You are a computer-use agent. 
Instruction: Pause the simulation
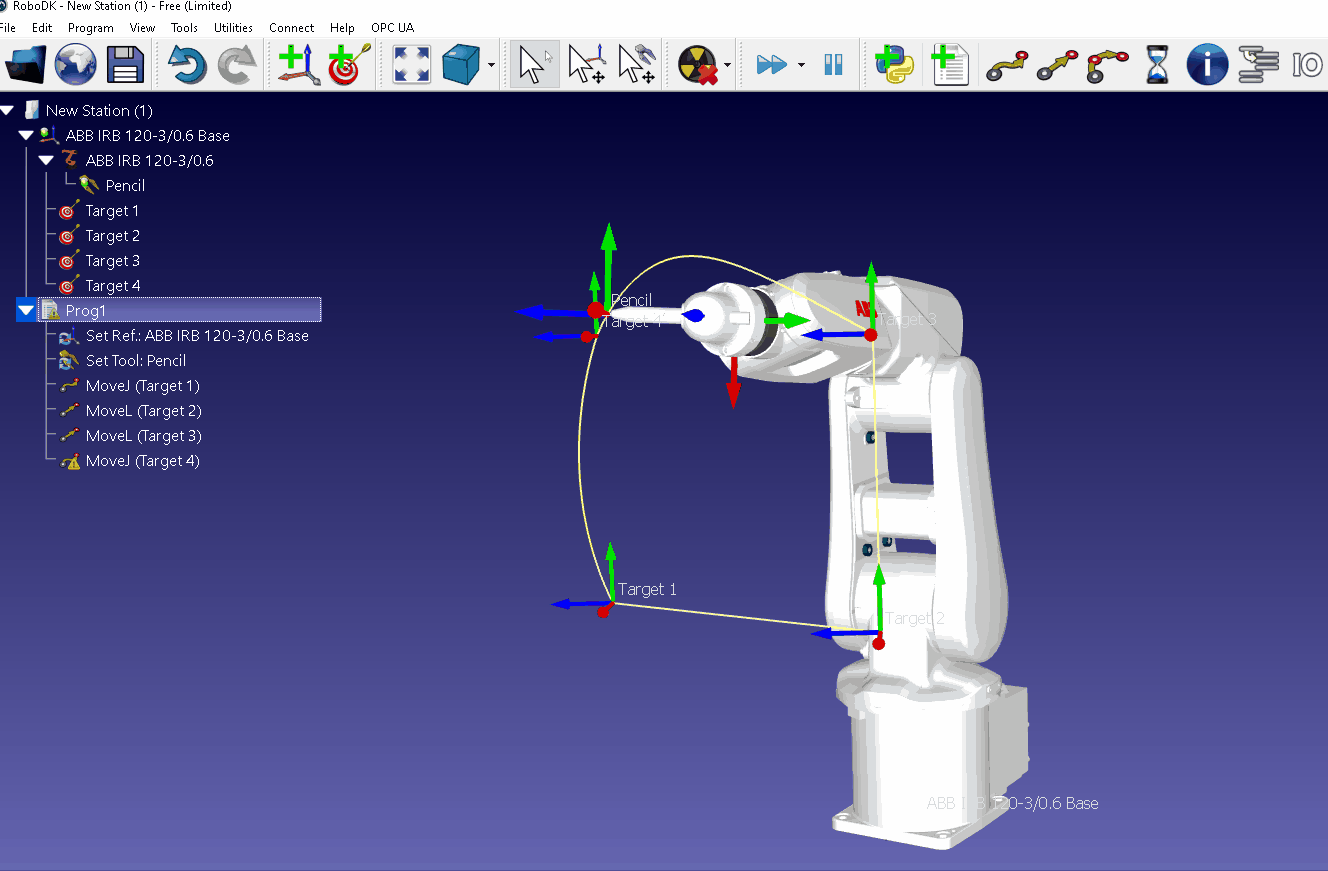[x=834, y=65]
